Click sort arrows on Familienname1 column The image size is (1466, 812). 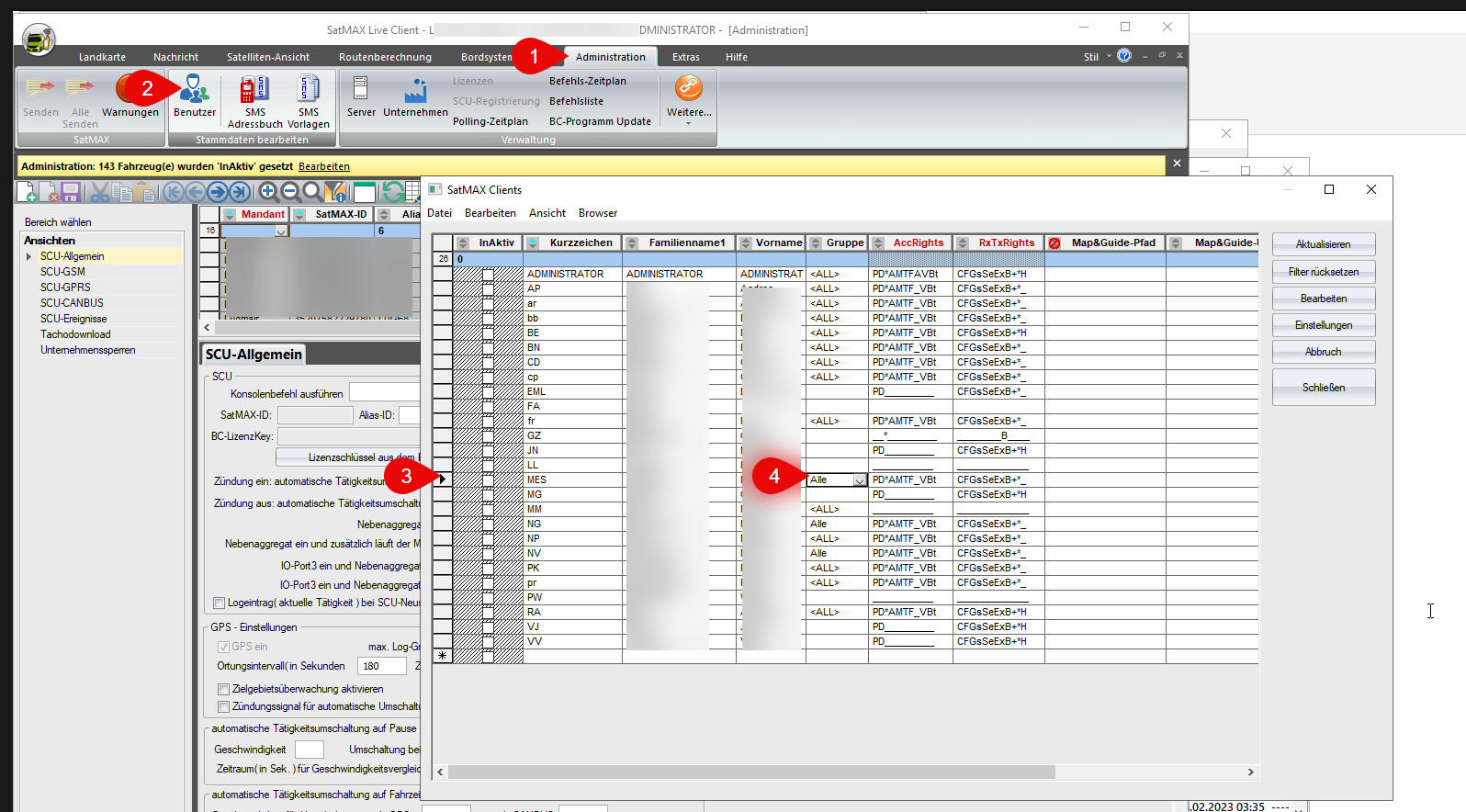(631, 242)
